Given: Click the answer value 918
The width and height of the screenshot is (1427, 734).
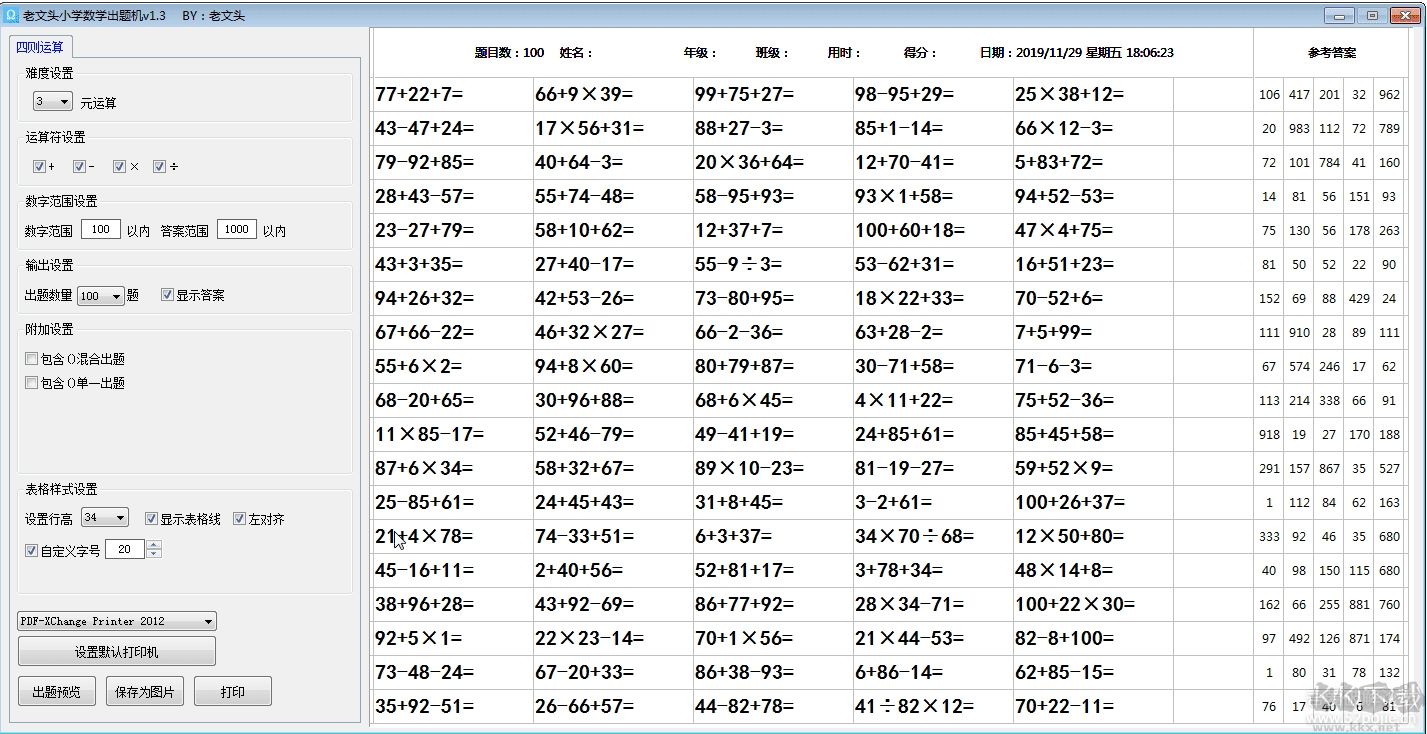Looking at the screenshot, I should point(1269,435).
